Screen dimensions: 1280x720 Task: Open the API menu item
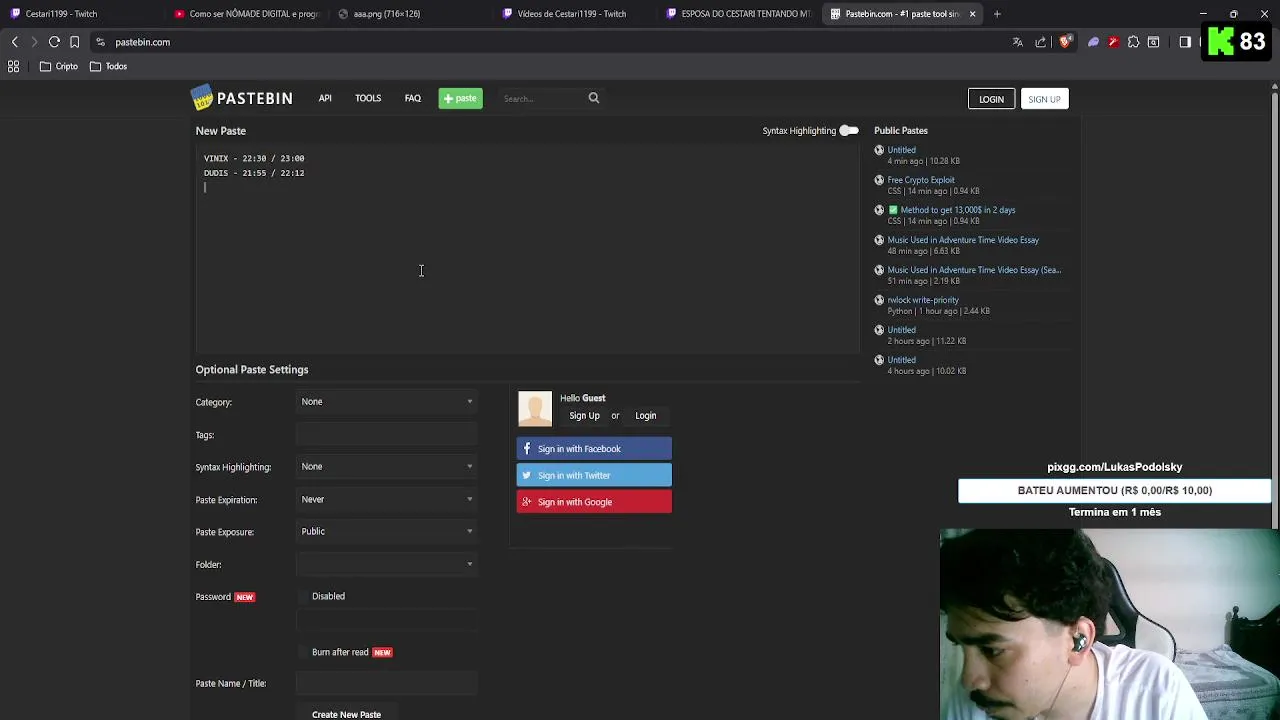point(325,98)
